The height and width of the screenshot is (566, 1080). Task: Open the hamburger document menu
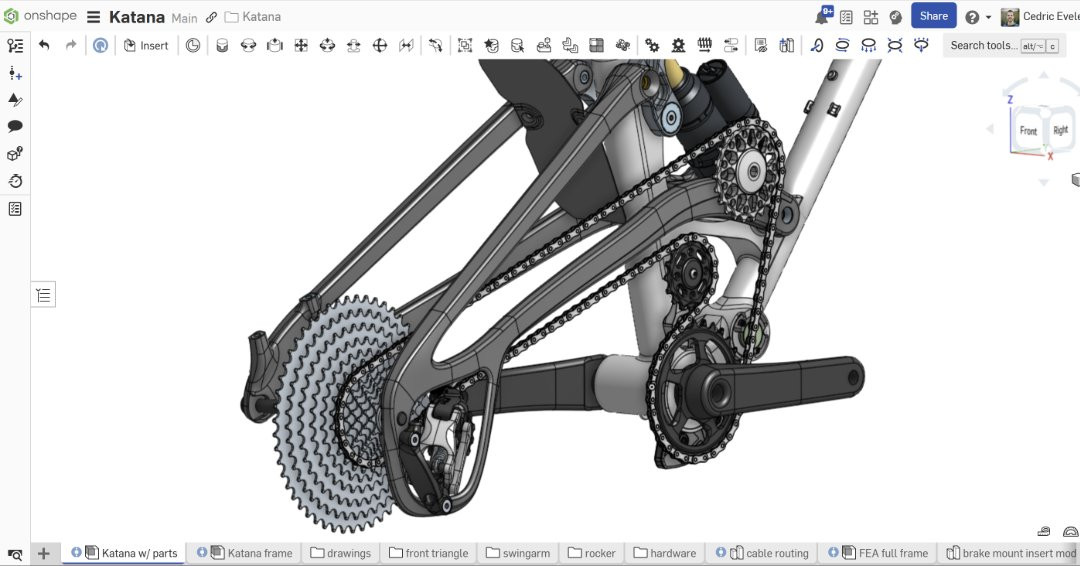[94, 17]
